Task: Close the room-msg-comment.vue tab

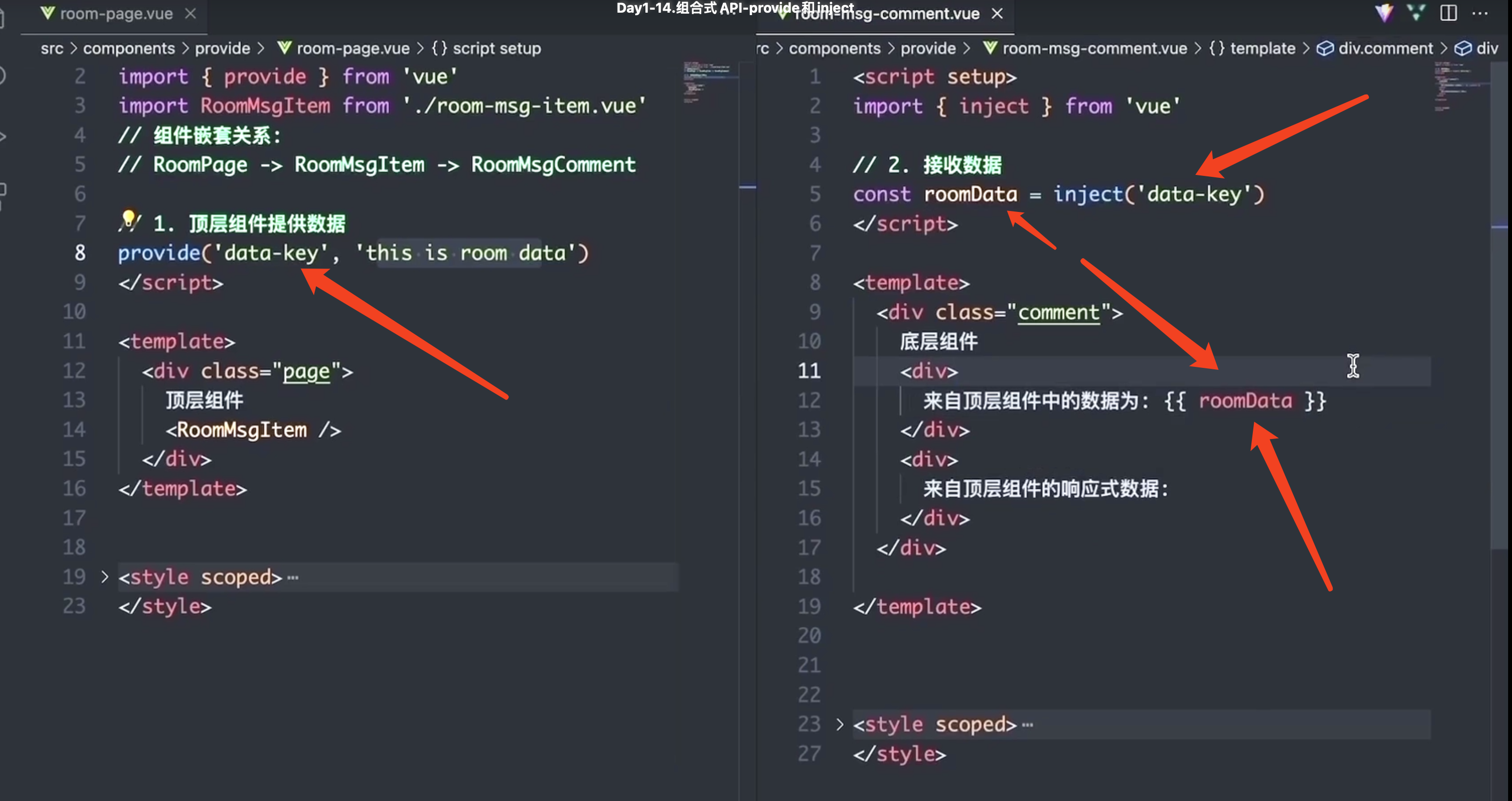Action: coord(997,14)
